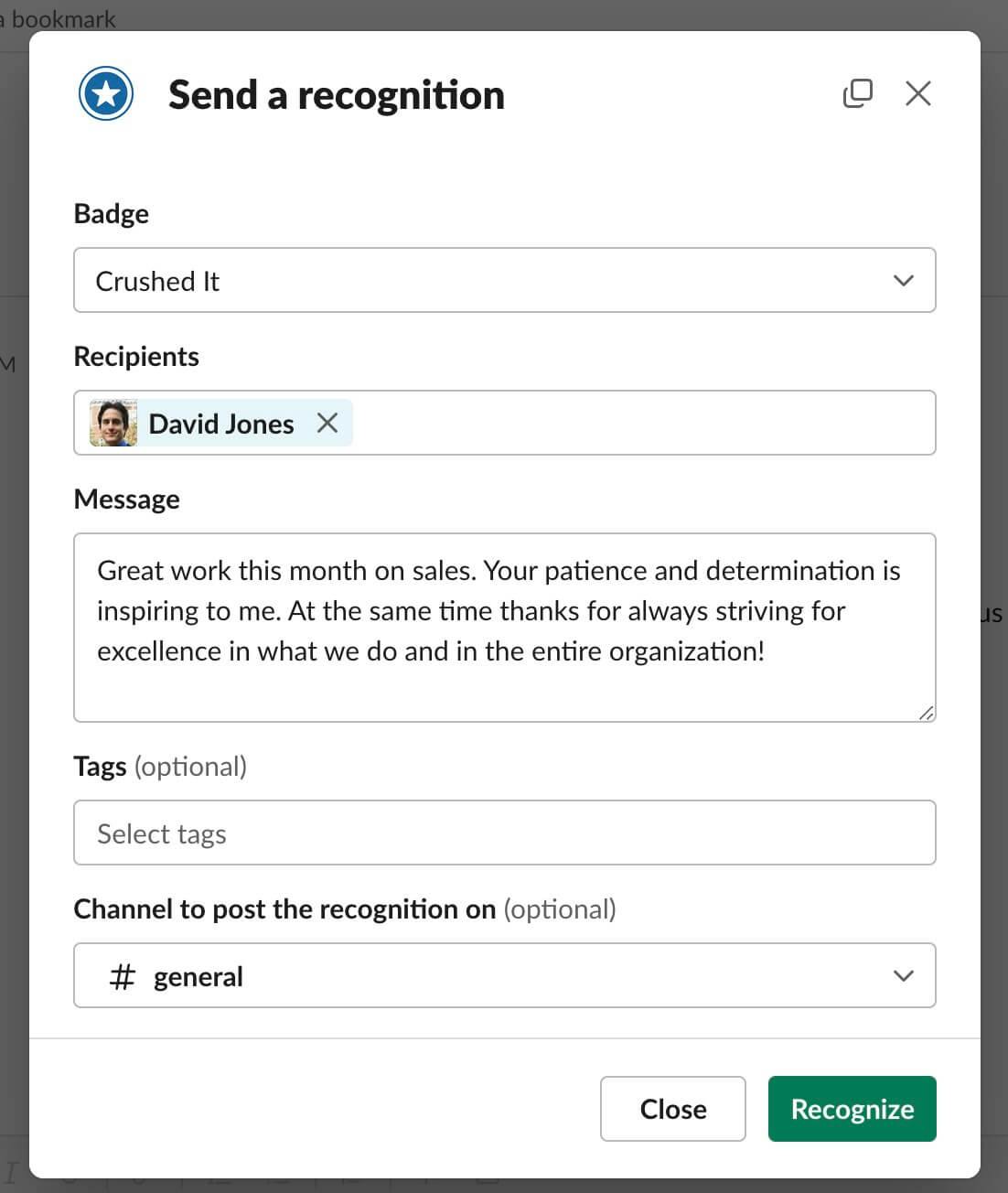Click the Message box resize handle
Screen dimensions: 1008x1193
coord(926,713)
